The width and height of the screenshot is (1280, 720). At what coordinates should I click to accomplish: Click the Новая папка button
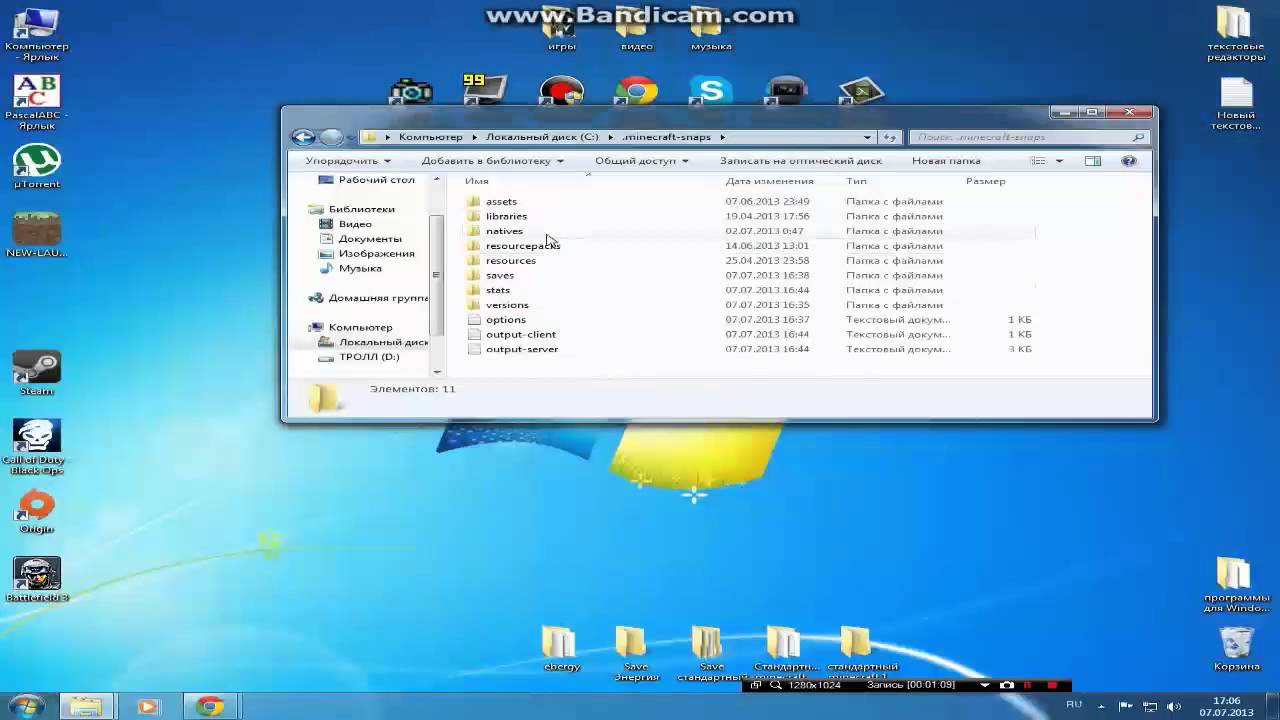[x=946, y=161]
